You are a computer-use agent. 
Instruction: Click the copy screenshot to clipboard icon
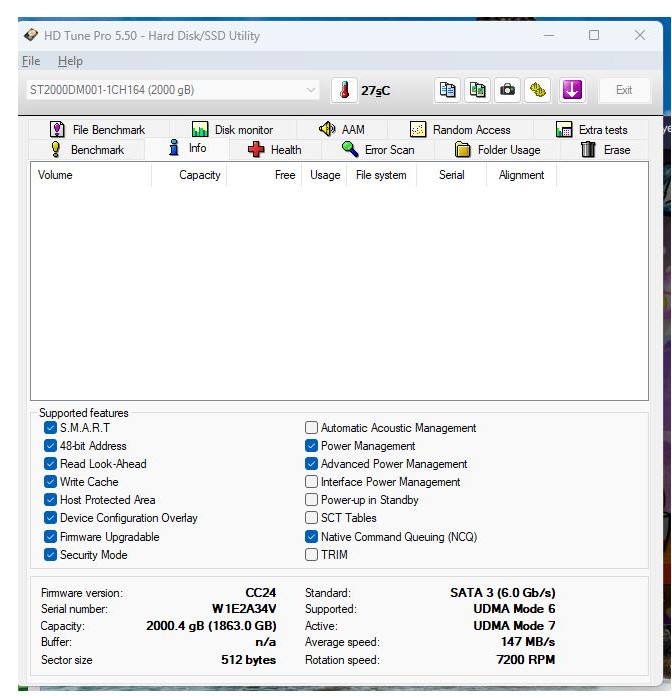[478, 90]
